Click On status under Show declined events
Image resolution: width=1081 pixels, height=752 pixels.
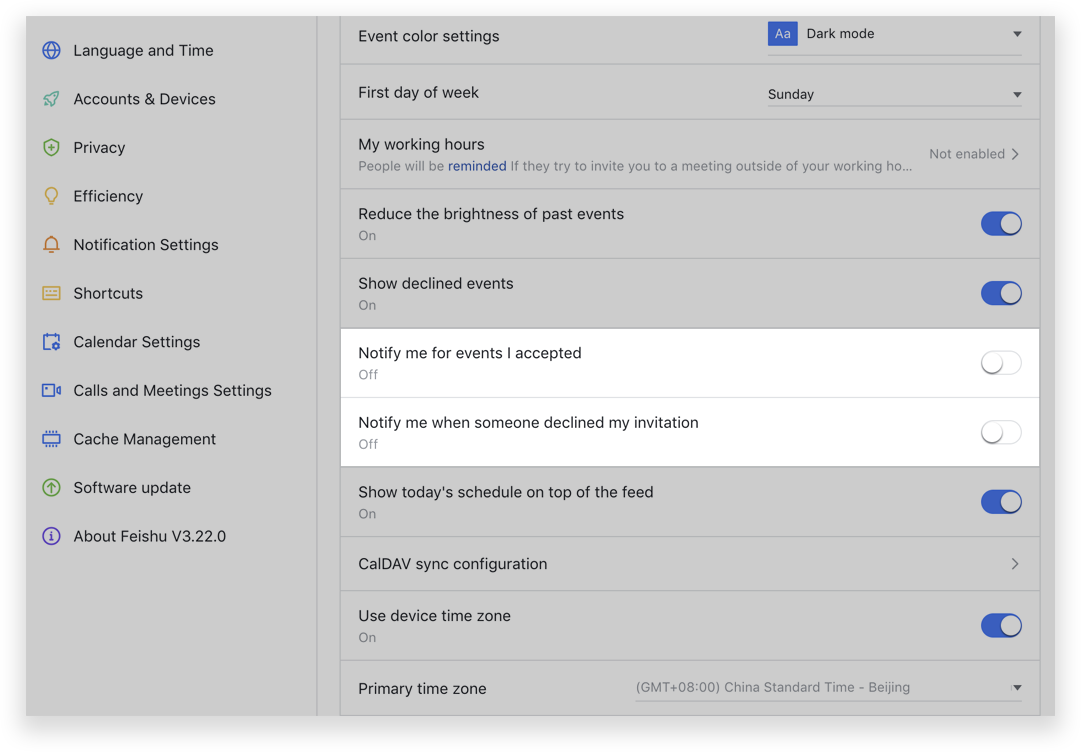(367, 305)
